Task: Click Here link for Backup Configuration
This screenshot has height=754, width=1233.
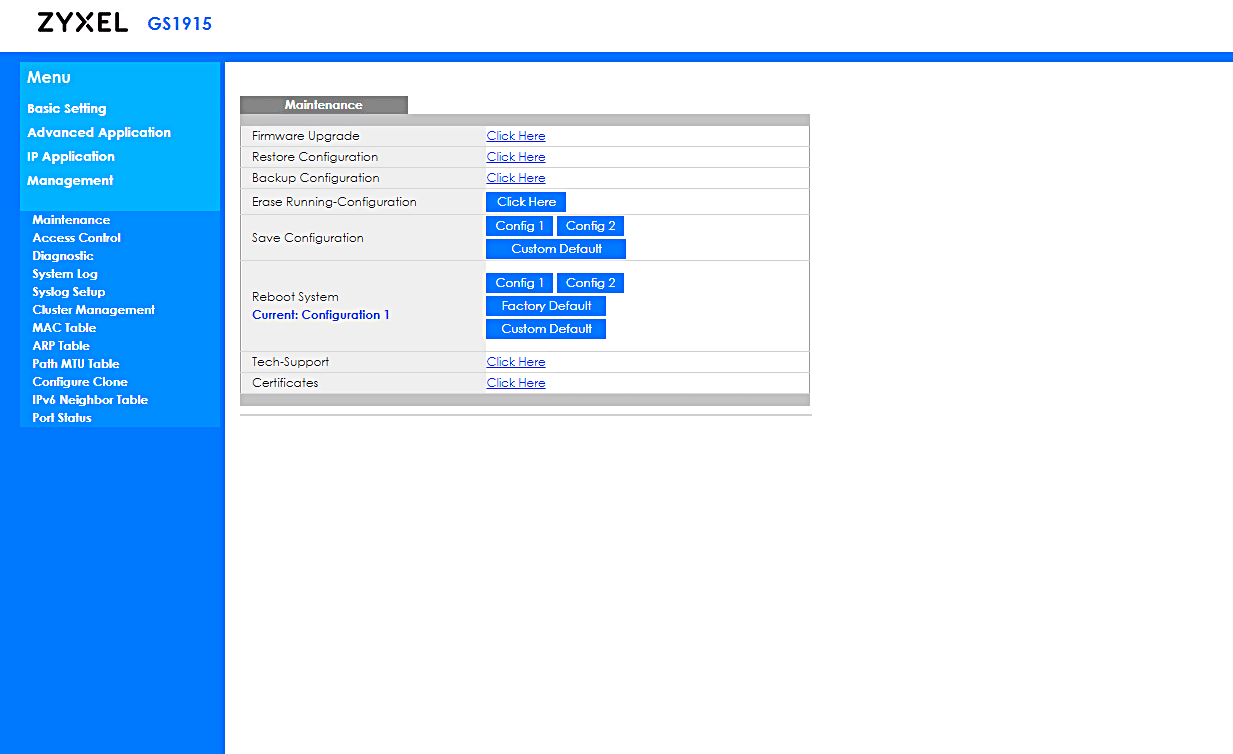Action: (516, 178)
